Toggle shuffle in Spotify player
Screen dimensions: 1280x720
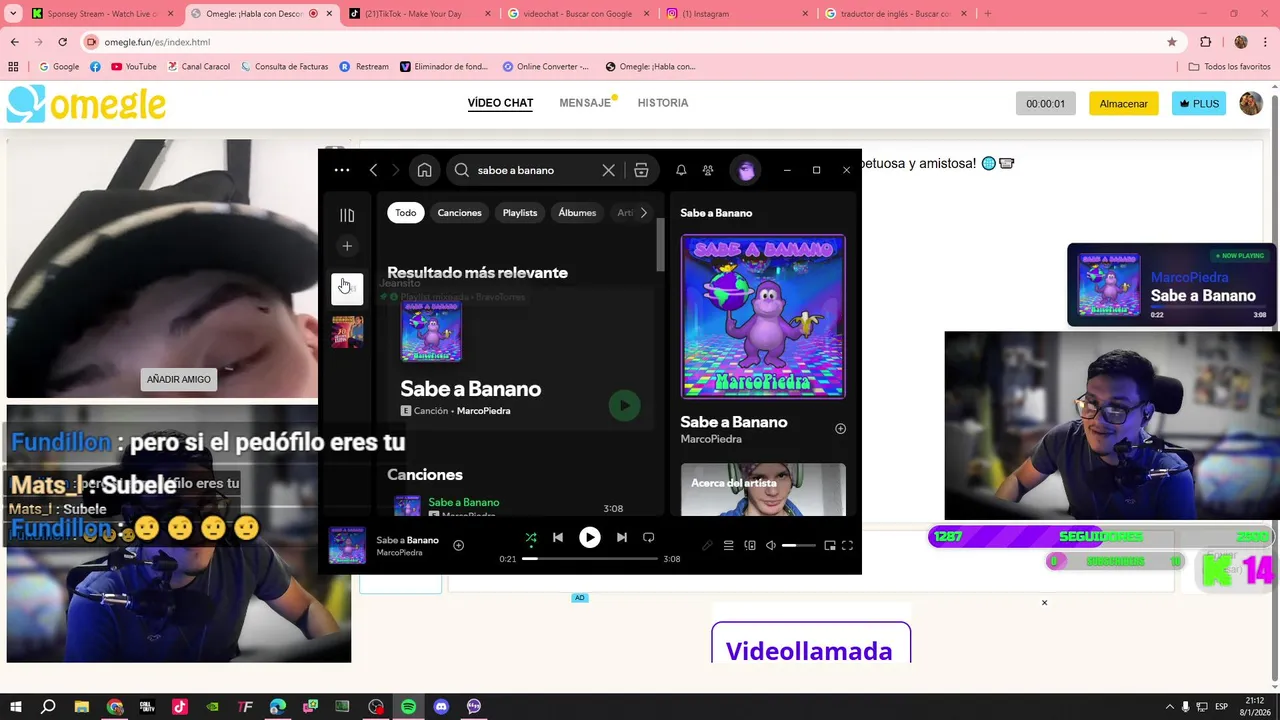(531, 537)
